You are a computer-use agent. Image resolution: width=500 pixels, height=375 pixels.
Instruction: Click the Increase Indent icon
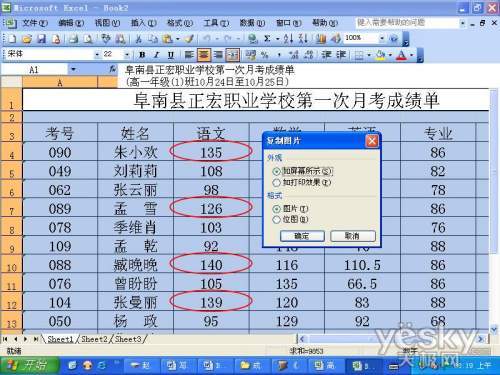point(341,55)
